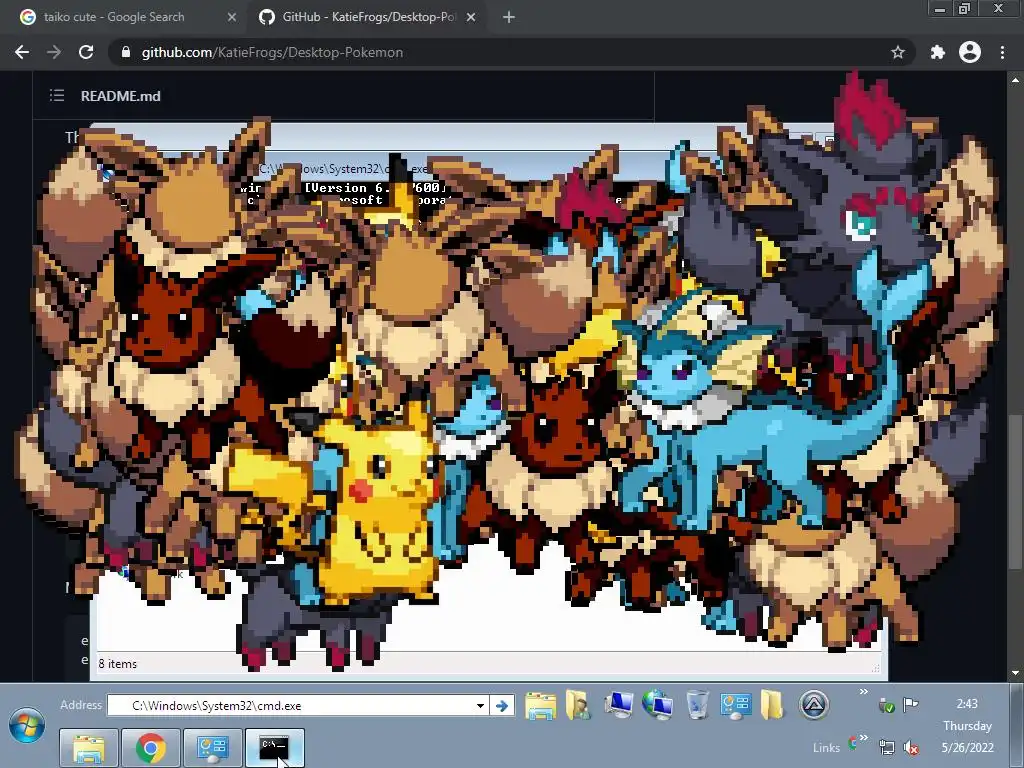Click the muted volume tray icon

point(910,747)
